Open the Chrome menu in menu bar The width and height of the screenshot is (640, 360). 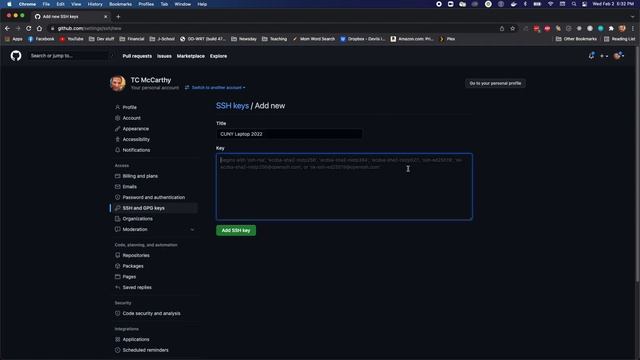pos(27,4)
